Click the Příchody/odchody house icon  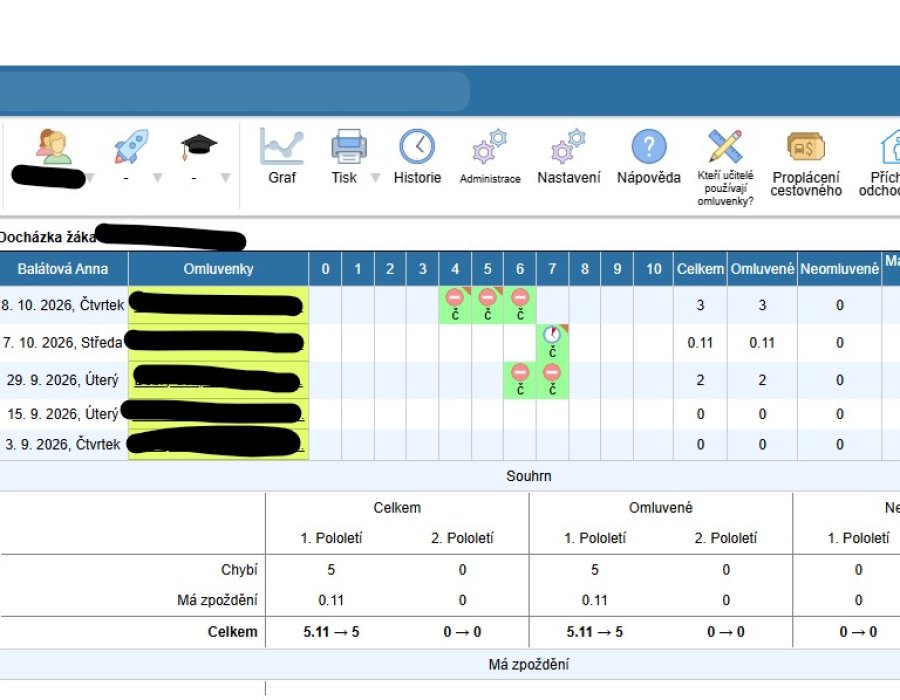pyautogui.click(x=890, y=147)
